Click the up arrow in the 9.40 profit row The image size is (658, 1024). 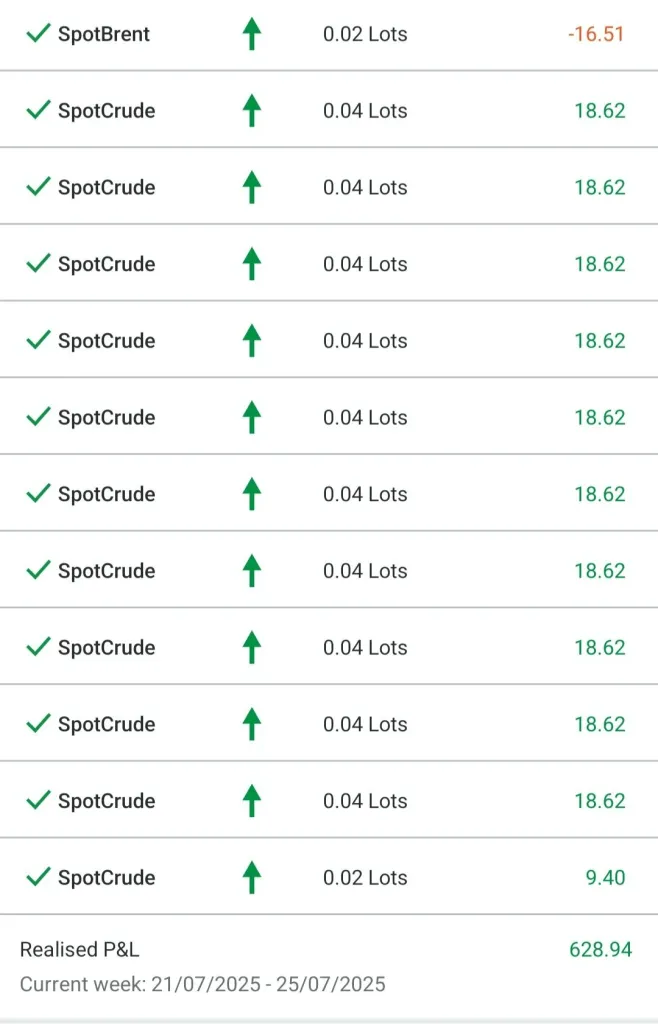click(x=252, y=878)
